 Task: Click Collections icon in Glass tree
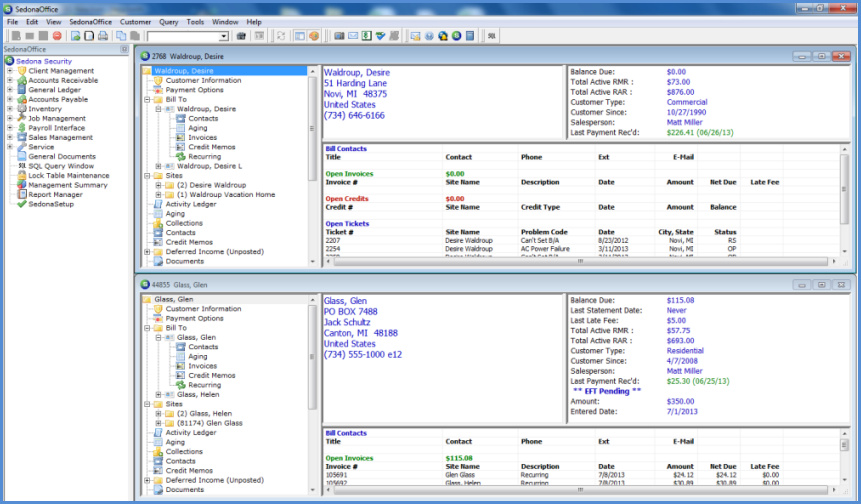tap(158, 451)
